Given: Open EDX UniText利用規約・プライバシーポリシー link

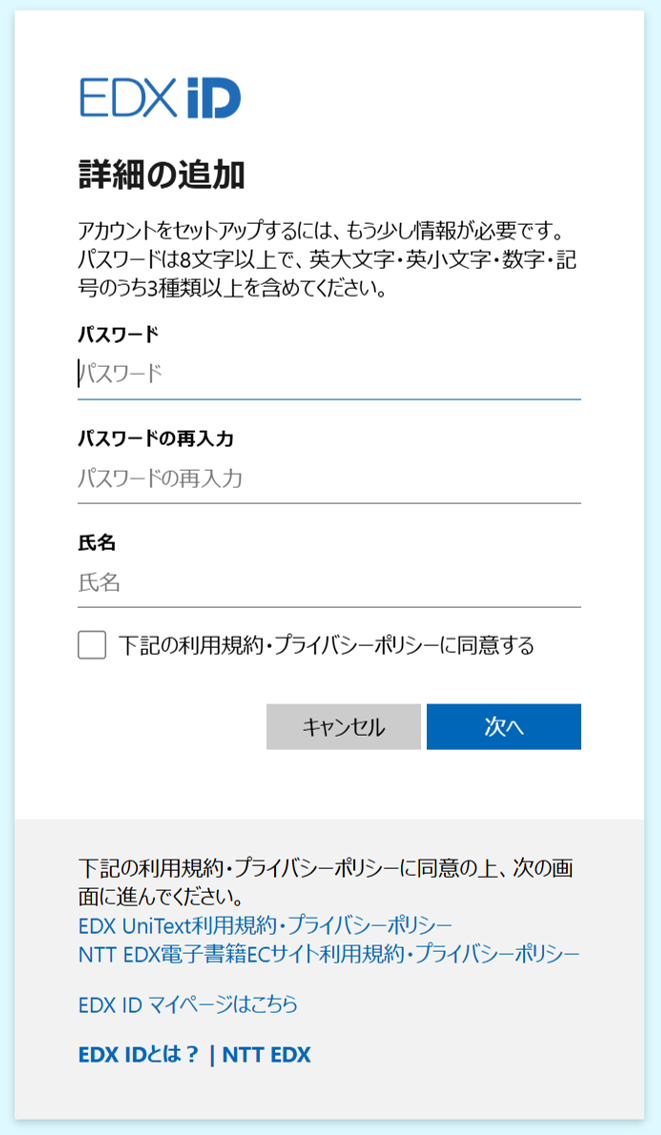Looking at the screenshot, I should click(x=265, y=924).
